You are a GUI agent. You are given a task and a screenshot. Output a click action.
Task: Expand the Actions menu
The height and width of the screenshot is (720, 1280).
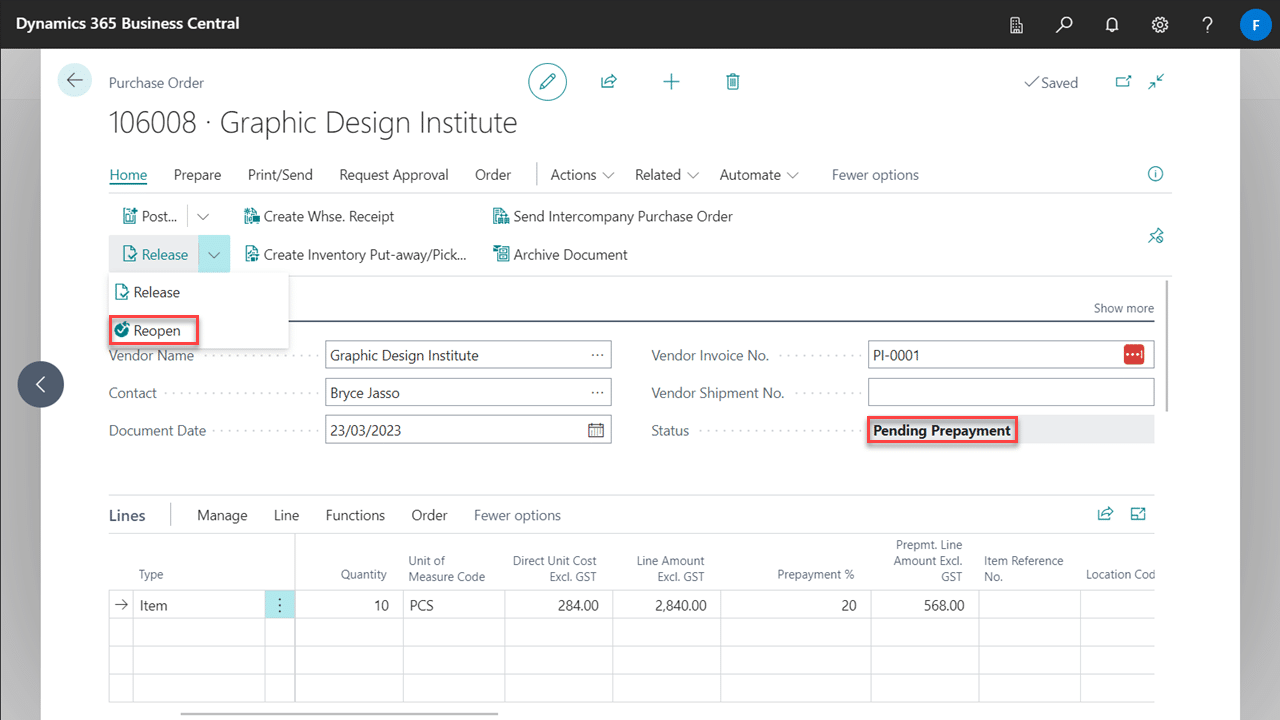coord(582,174)
